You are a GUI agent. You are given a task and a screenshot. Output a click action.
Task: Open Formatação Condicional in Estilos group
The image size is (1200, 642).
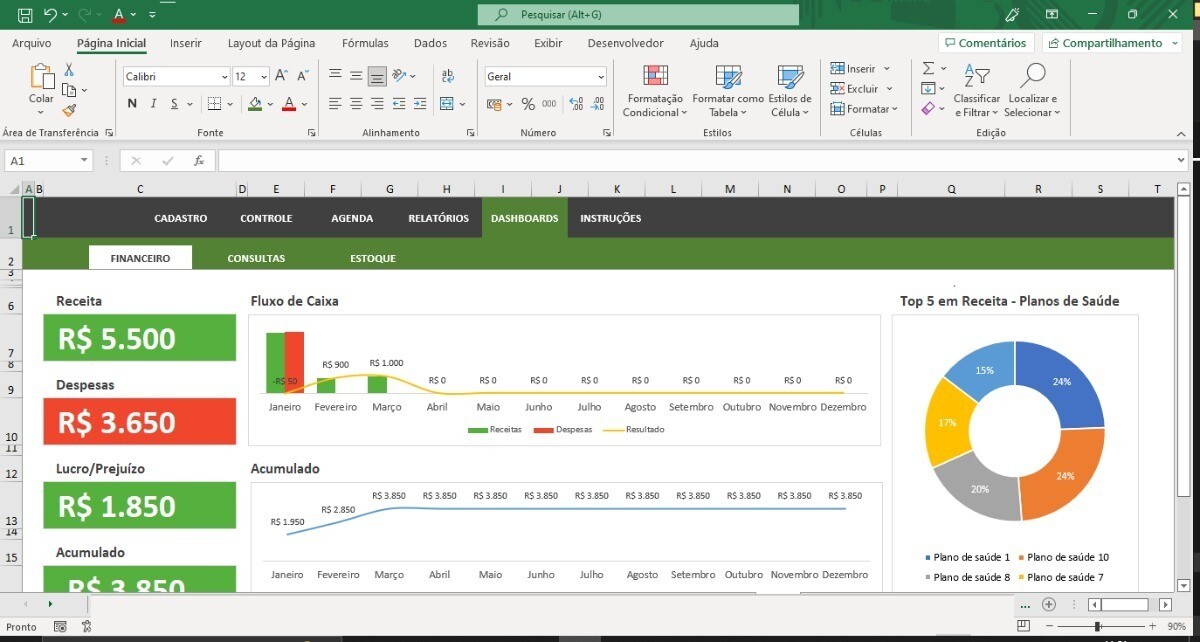[x=654, y=91]
